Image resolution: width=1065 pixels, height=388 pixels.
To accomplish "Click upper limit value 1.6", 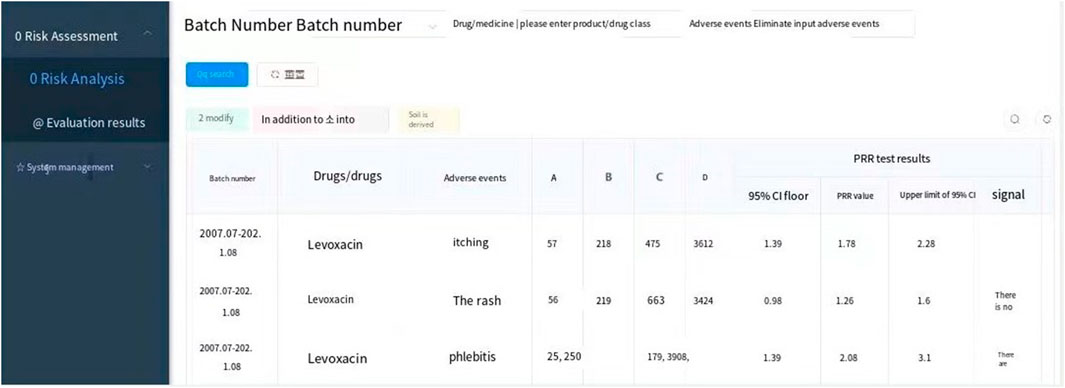I will click(923, 300).
